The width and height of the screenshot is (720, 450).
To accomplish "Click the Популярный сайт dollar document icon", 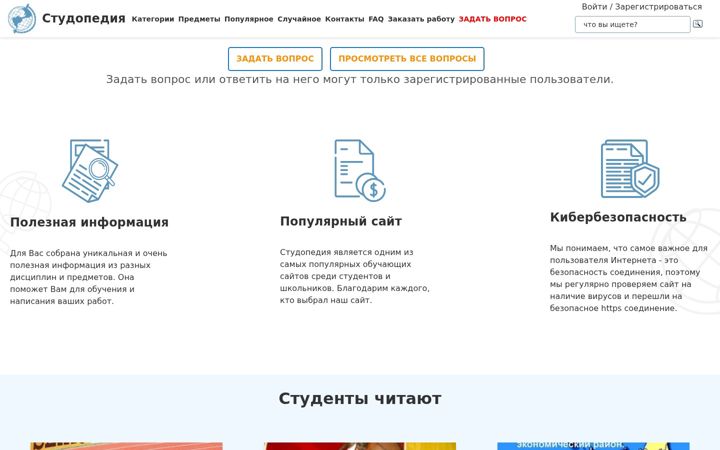I will tap(360, 170).
